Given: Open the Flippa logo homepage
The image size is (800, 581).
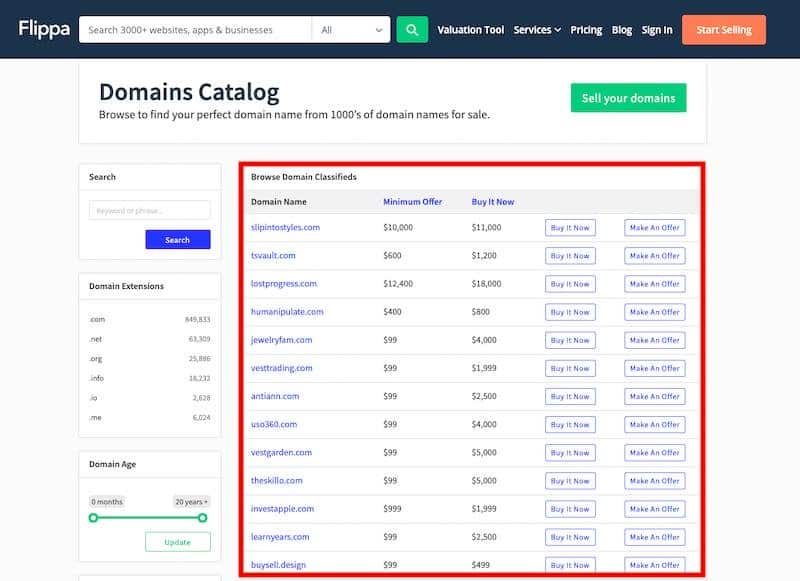Looking at the screenshot, I should [44, 29].
